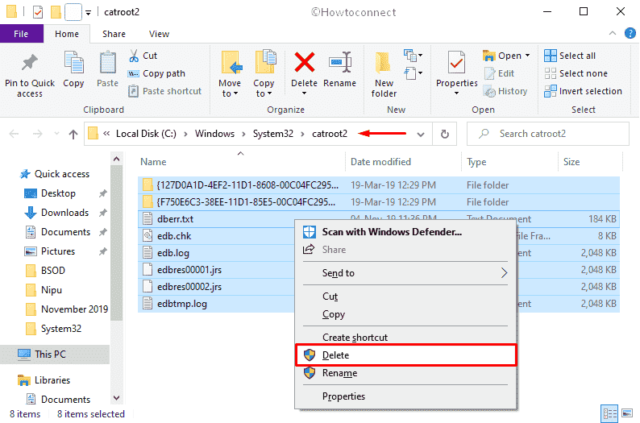Open Customize Quick Access Toolbar dropdown
640x423 pixels.
point(88,13)
